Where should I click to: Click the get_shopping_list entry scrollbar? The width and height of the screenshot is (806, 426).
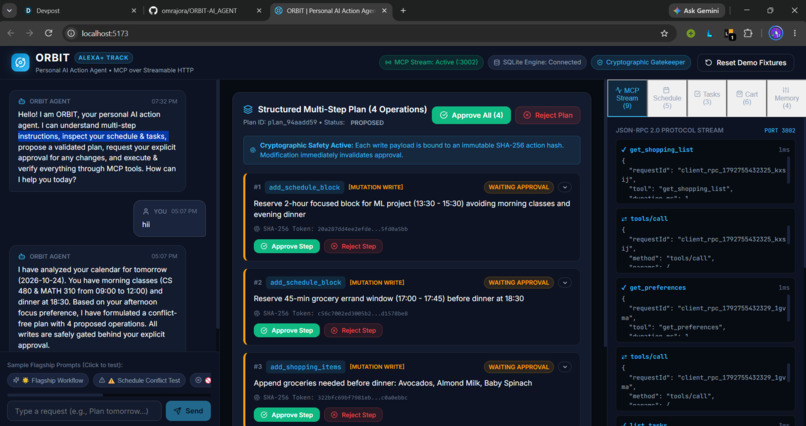pyautogui.click(x=789, y=172)
